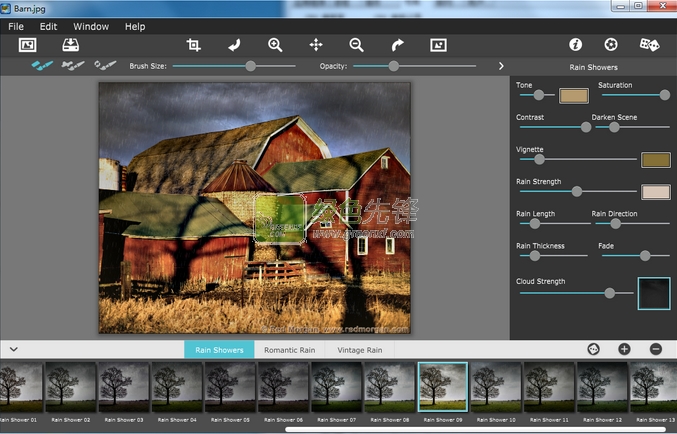Select the Rain Shower 05 preset thumbnail

(230, 388)
